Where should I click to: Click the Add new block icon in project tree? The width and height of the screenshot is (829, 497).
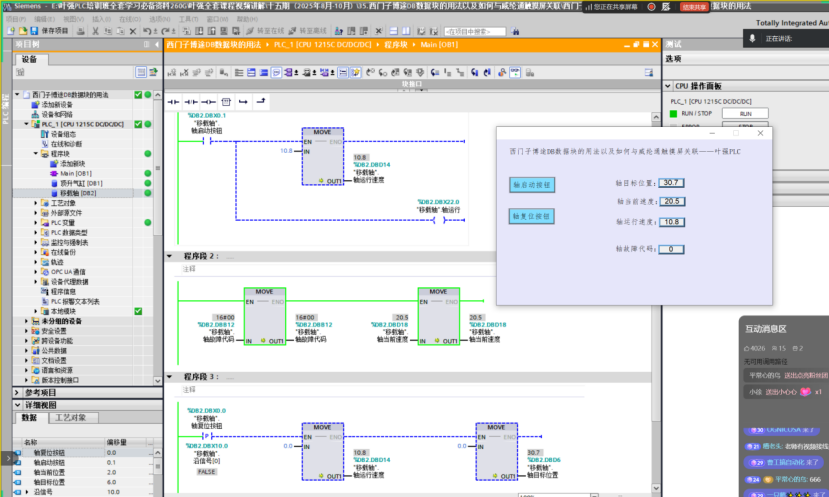(x=54, y=163)
